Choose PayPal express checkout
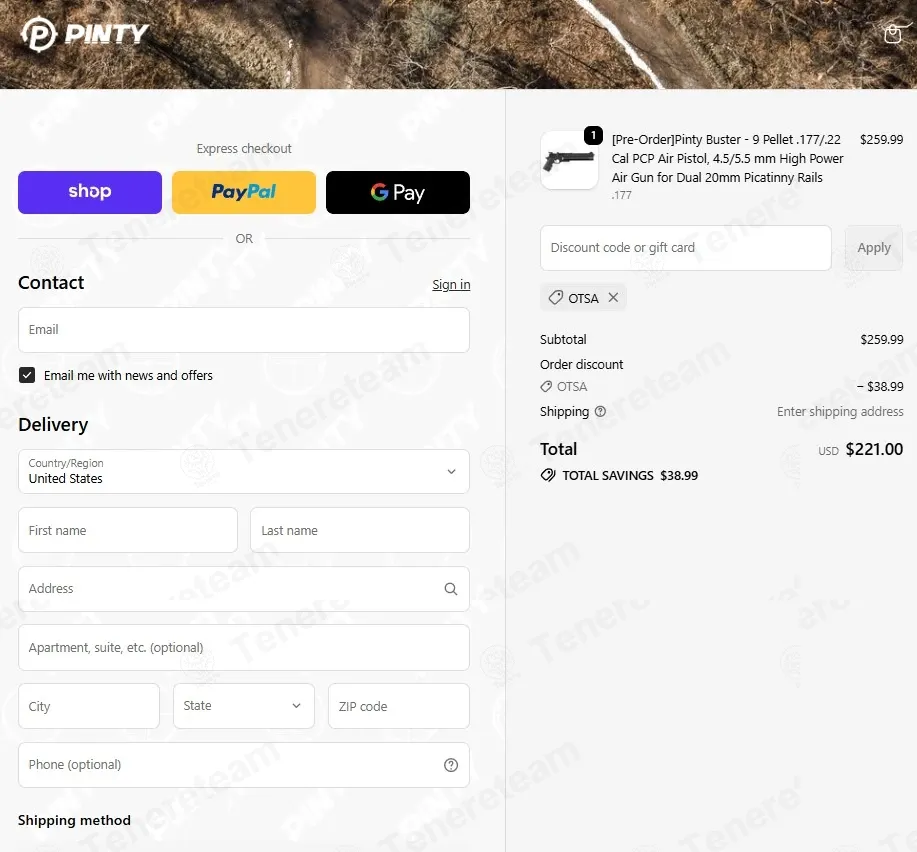This screenshot has width=917, height=852. tap(244, 192)
